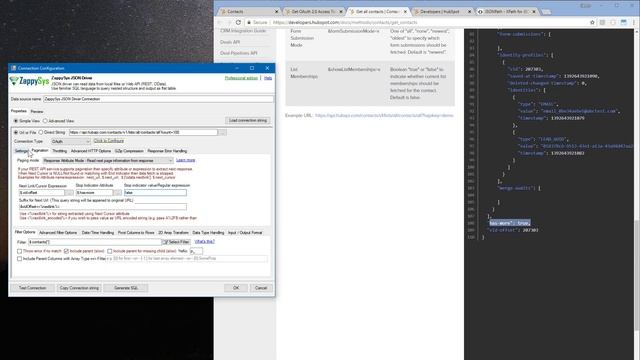
Task: Switch to Settings tab
Action: pyautogui.click(x=21, y=151)
